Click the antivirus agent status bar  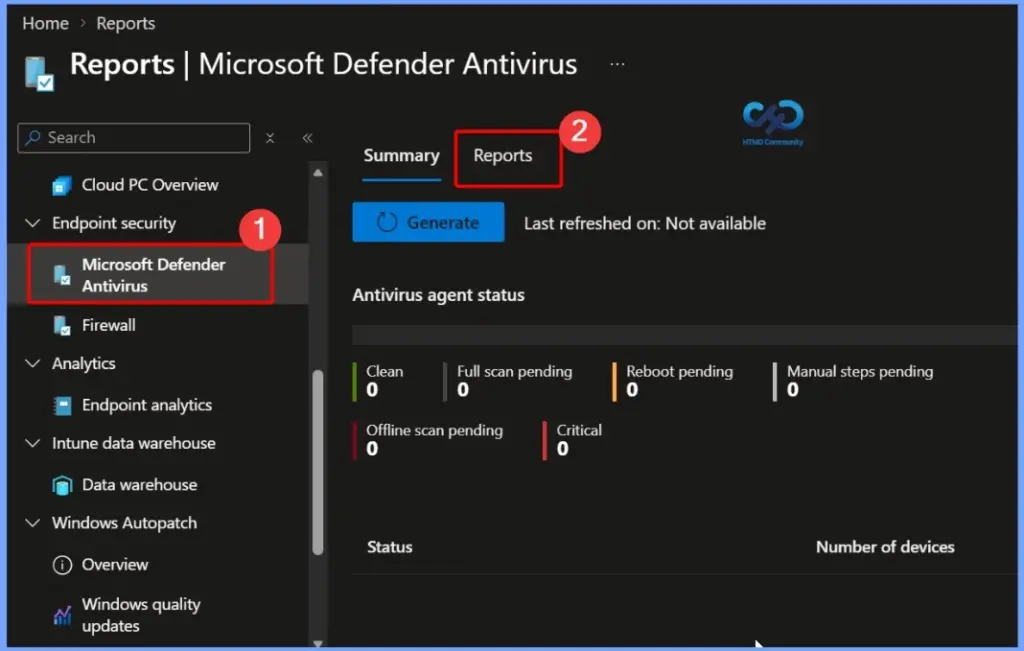pos(684,335)
